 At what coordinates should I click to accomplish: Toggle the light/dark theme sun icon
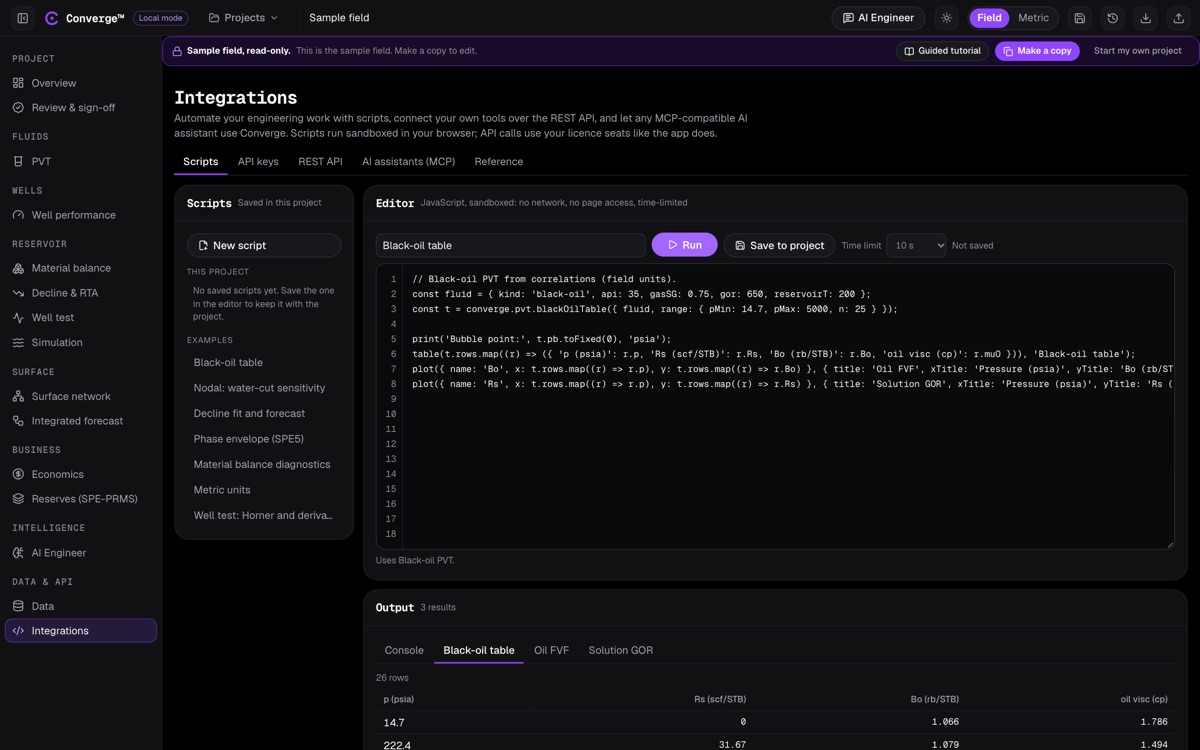[x=946, y=18]
